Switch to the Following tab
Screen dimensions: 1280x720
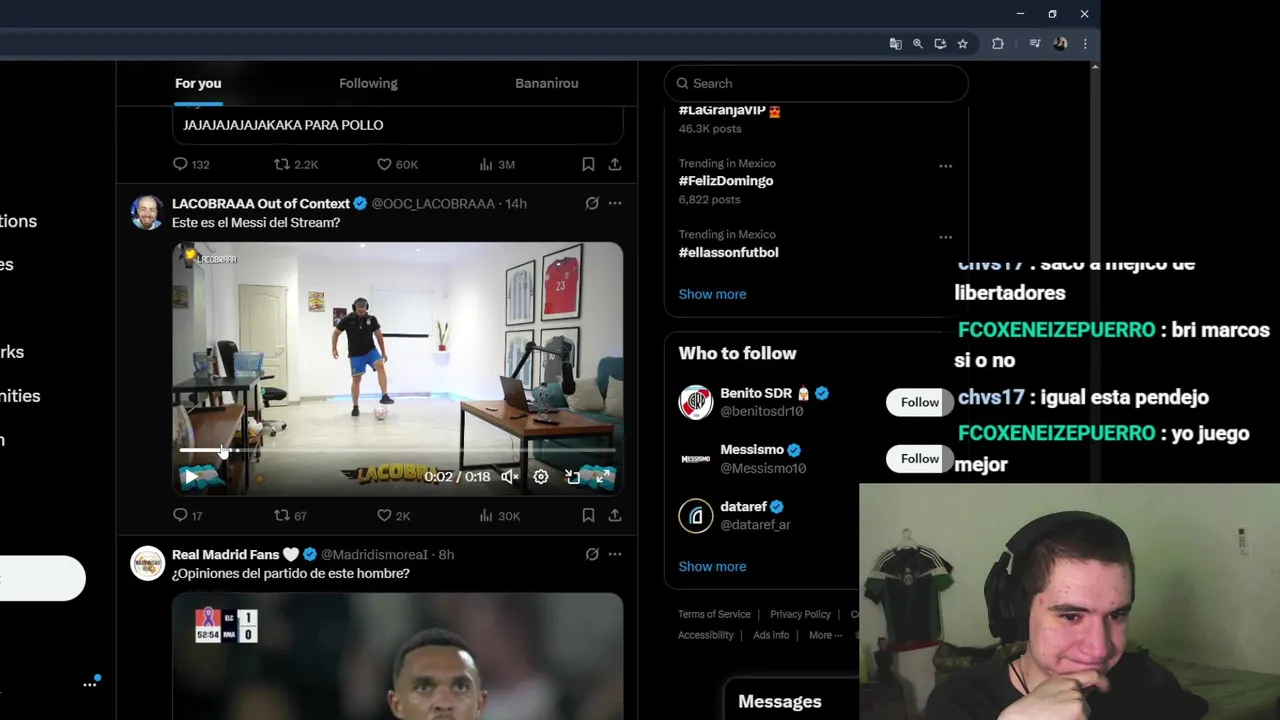[x=368, y=83]
